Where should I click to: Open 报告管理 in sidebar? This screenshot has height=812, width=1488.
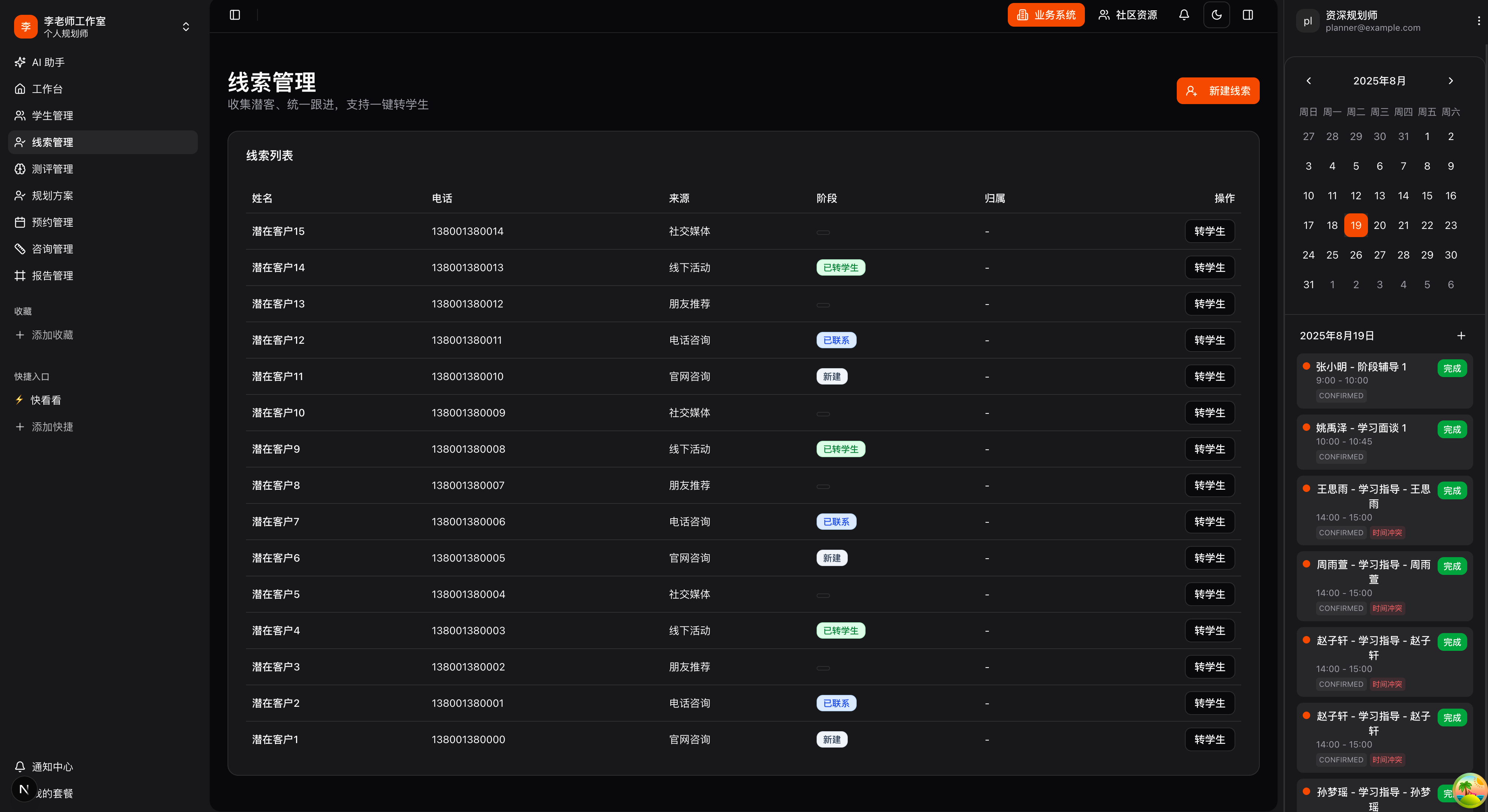point(52,276)
